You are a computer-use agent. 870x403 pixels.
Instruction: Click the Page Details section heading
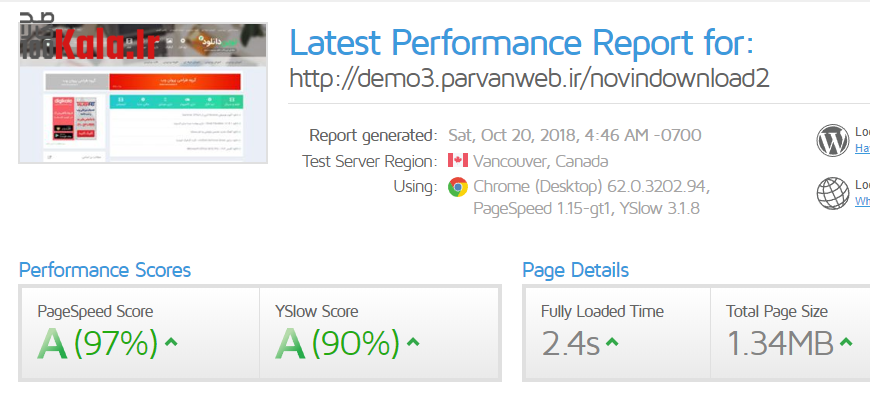[576, 270]
